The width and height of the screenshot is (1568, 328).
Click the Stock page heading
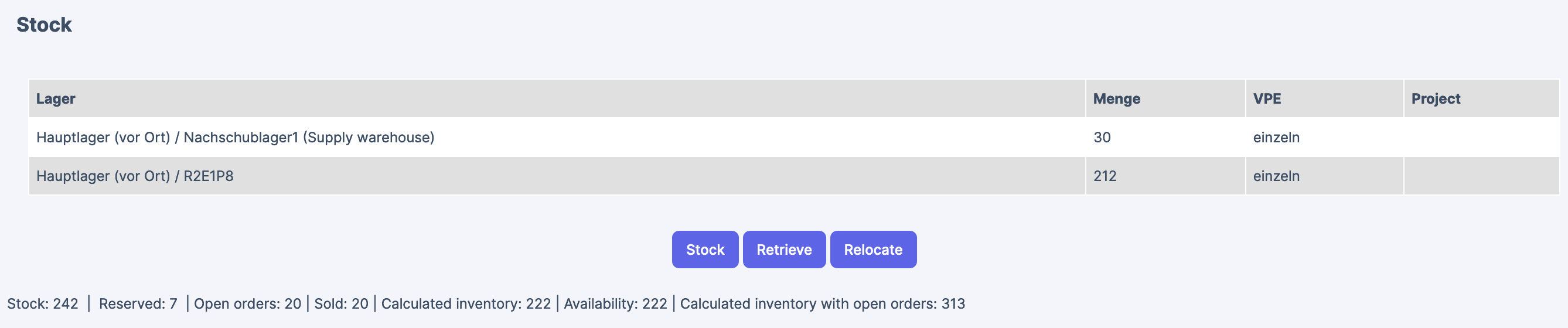pos(44,25)
